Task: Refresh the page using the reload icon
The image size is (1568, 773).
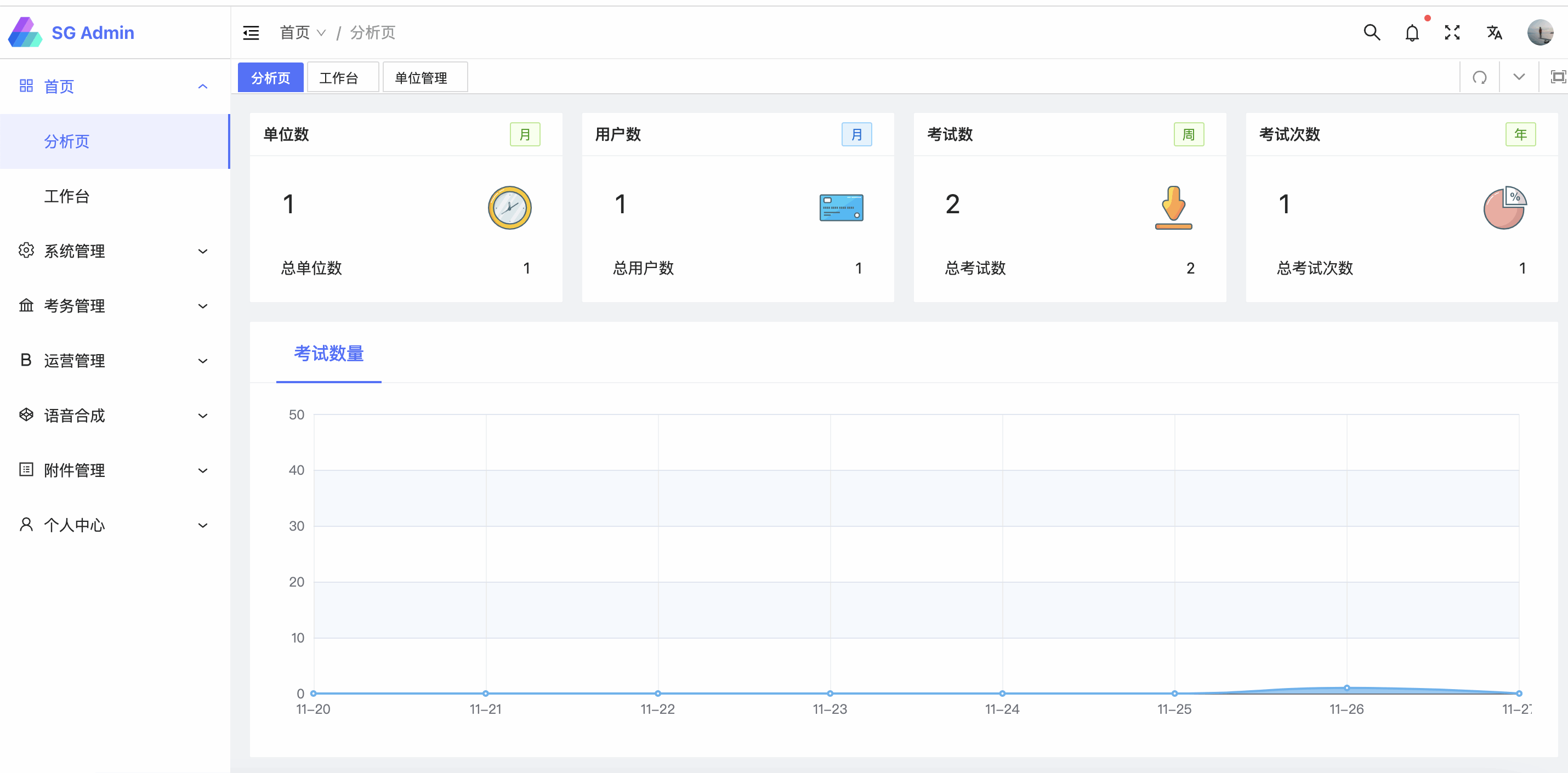Action: coord(1479,77)
